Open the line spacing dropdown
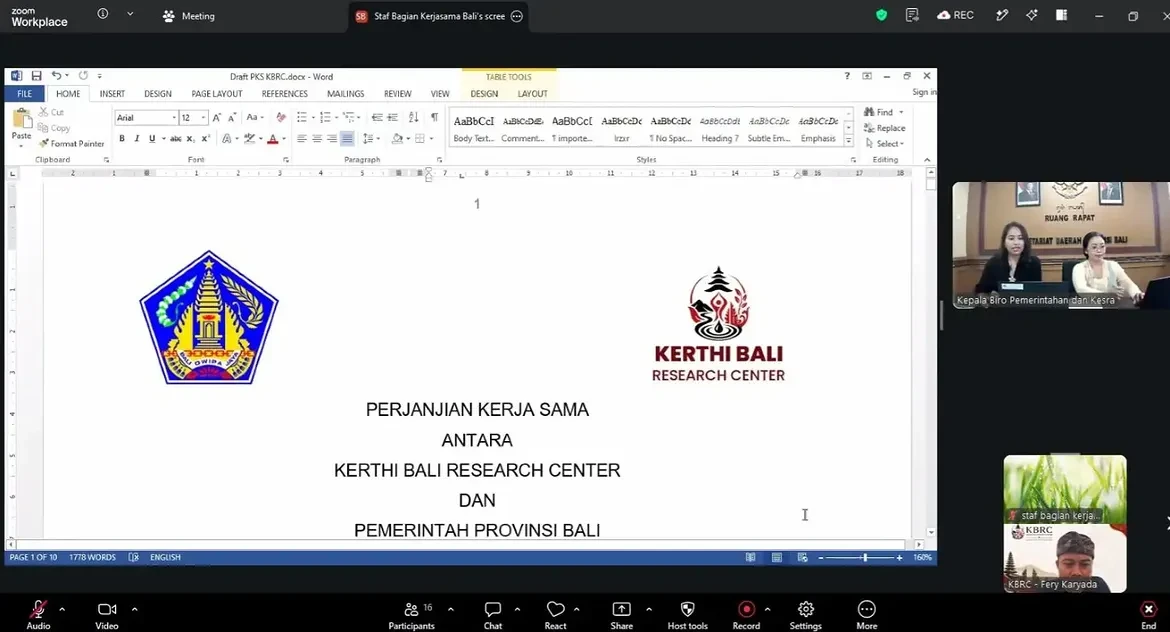1170x632 pixels. pyautogui.click(x=369, y=138)
